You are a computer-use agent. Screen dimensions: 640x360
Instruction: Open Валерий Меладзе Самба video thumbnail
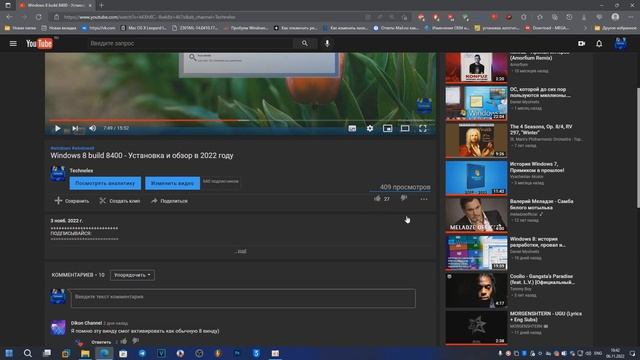pos(476,215)
